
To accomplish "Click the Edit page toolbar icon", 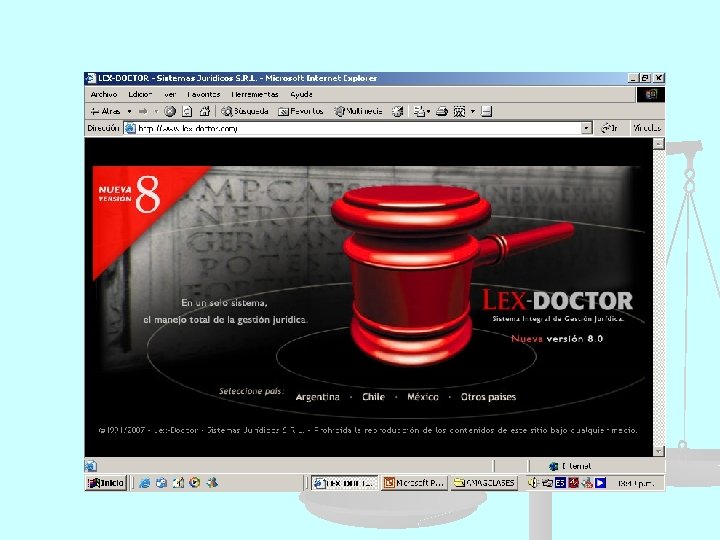I will point(459,111).
